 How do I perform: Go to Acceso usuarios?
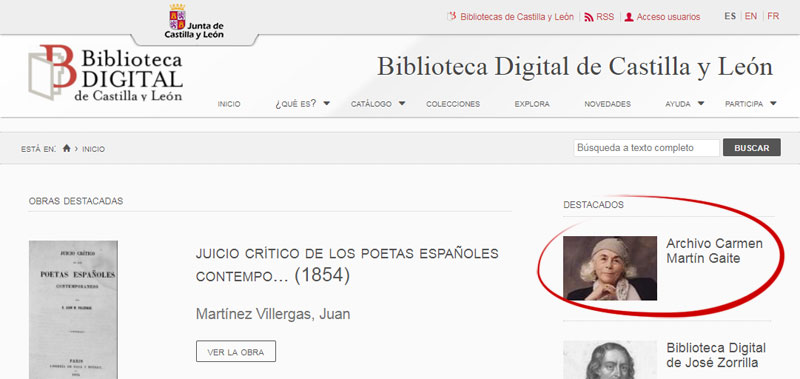click(x=668, y=17)
